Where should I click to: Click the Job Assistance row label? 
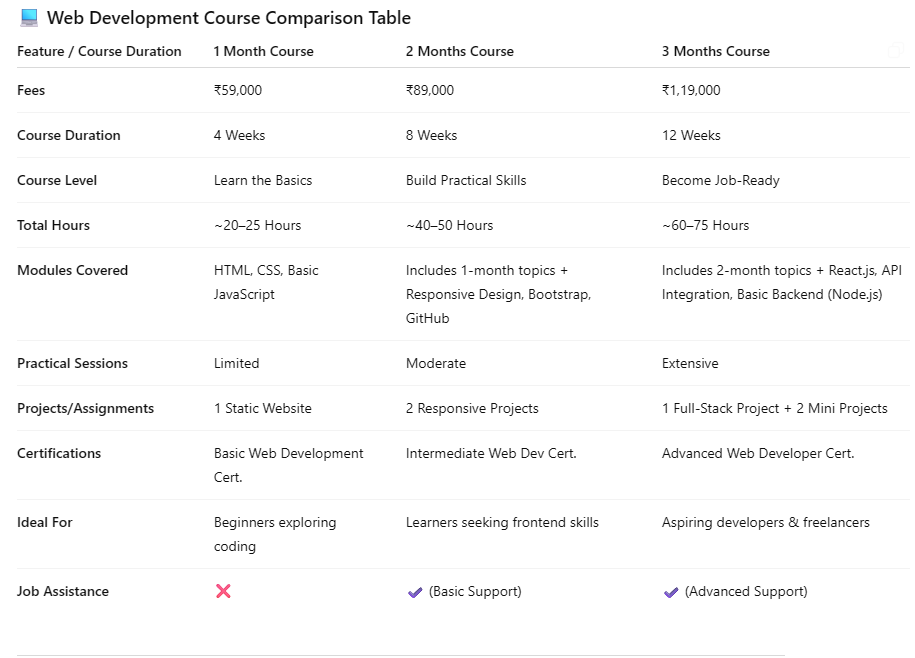62,591
